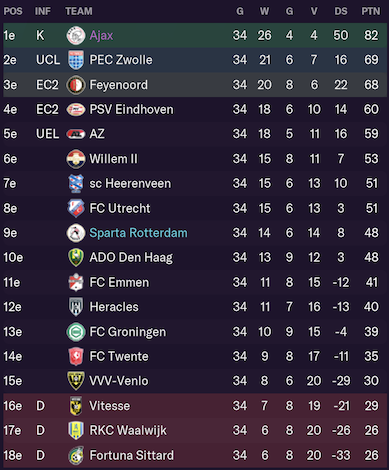The image size is (389, 470).
Task: Open the FC Groningen logo icon
Action: [x=76, y=332]
